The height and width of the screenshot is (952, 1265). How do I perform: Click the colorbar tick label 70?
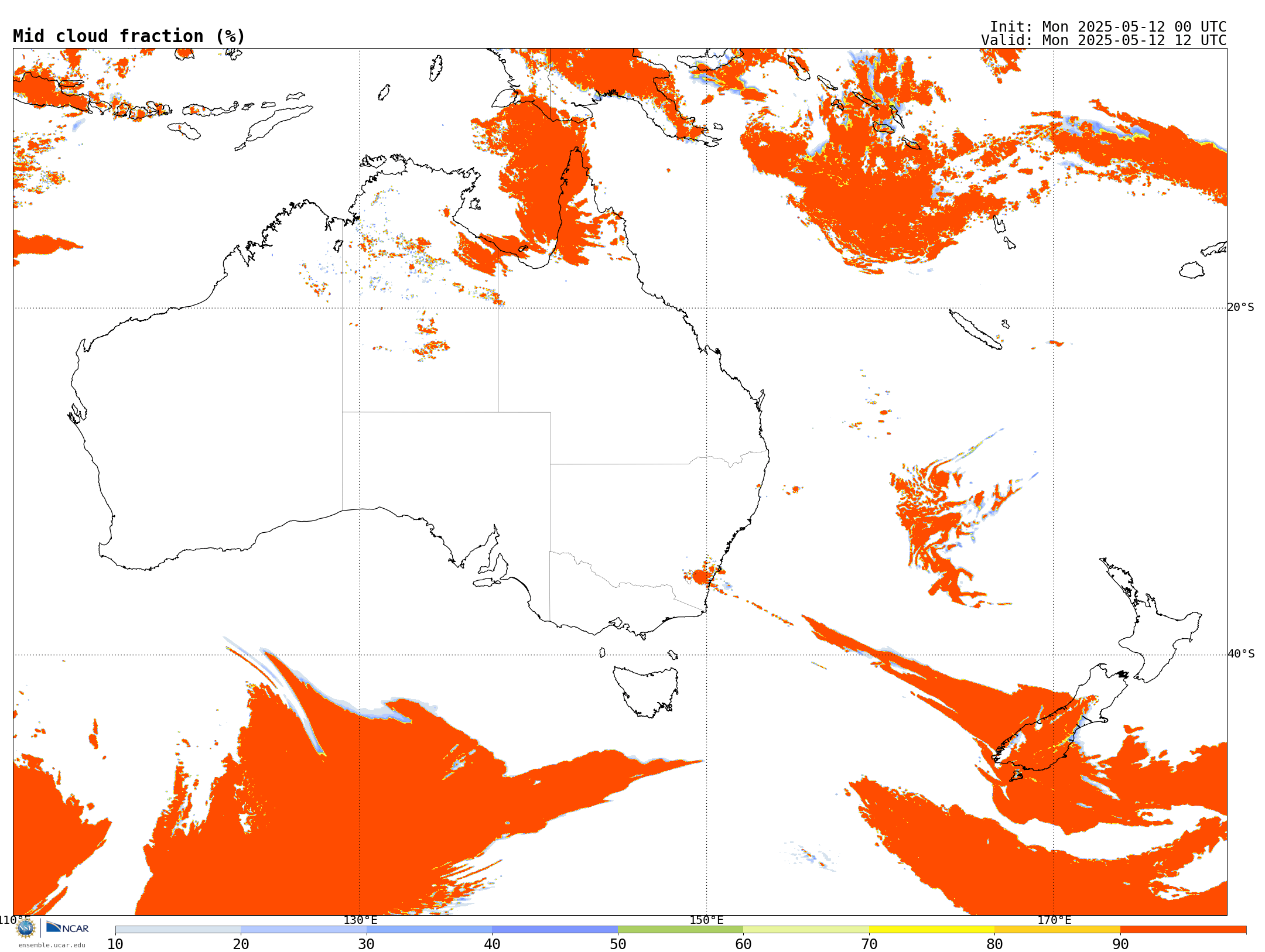869,944
